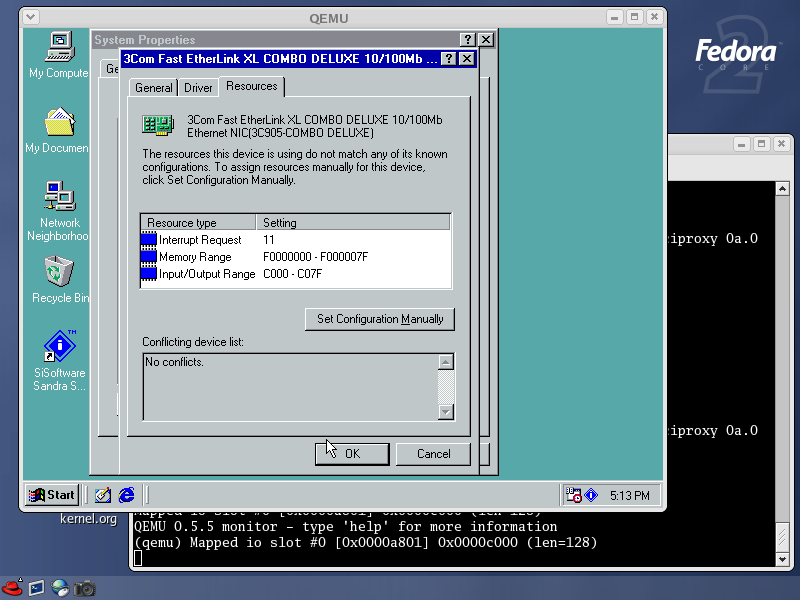Launch Internet Explorer from quick launch
This screenshot has width=800, height=600.
tap(127, 495)
